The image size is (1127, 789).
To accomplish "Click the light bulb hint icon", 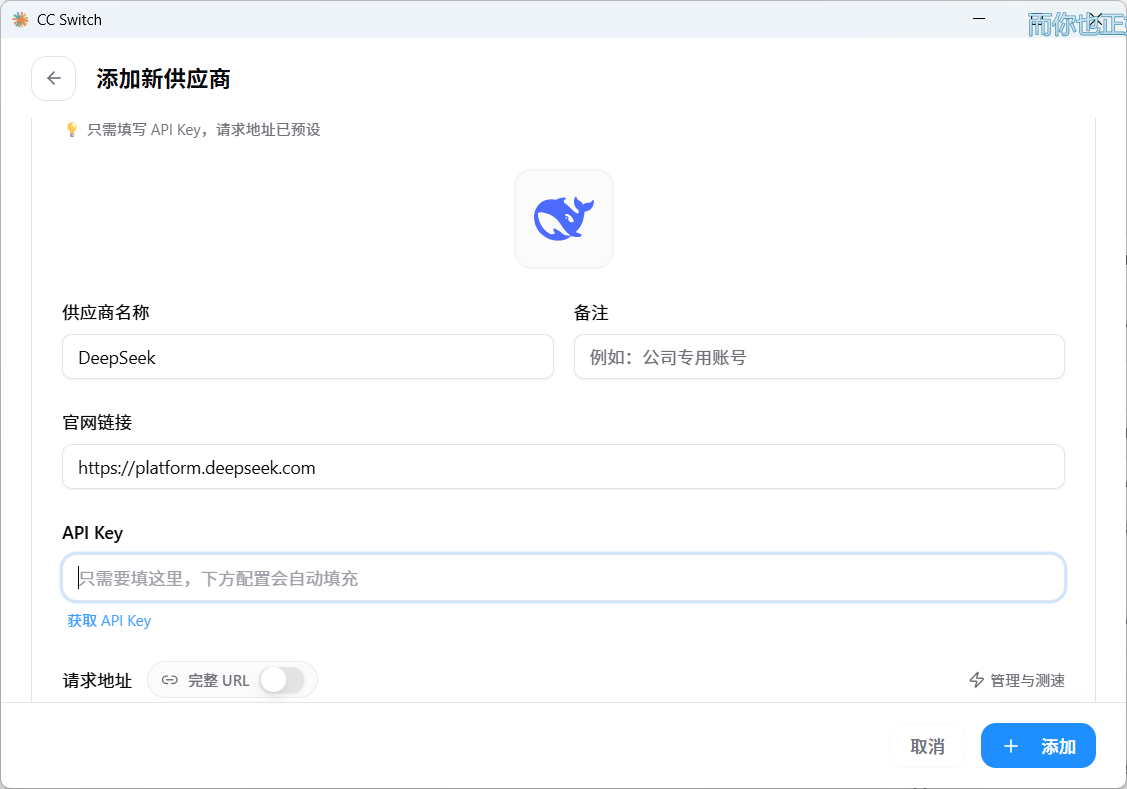I will pyautogui.click(x=72, y=129).
